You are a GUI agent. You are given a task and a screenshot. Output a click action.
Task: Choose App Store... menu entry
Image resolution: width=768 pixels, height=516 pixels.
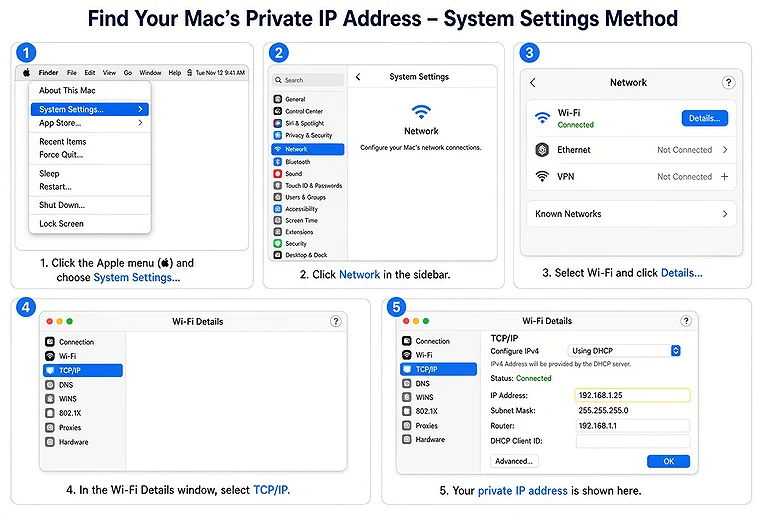pyautogui.click(x=90, y=123)
